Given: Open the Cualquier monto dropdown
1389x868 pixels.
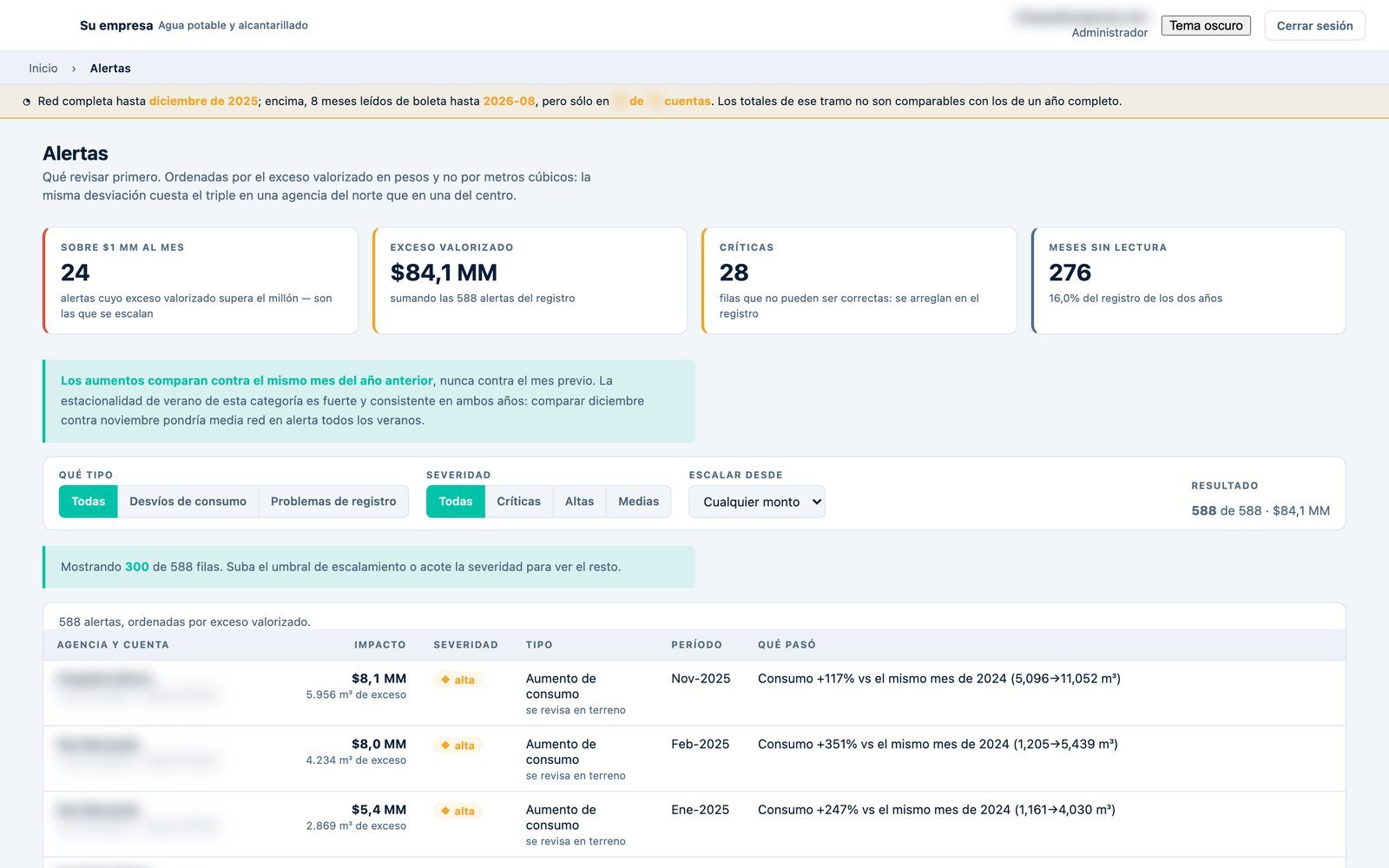Looking at the screenshot, I should click(x=757, y=502).
